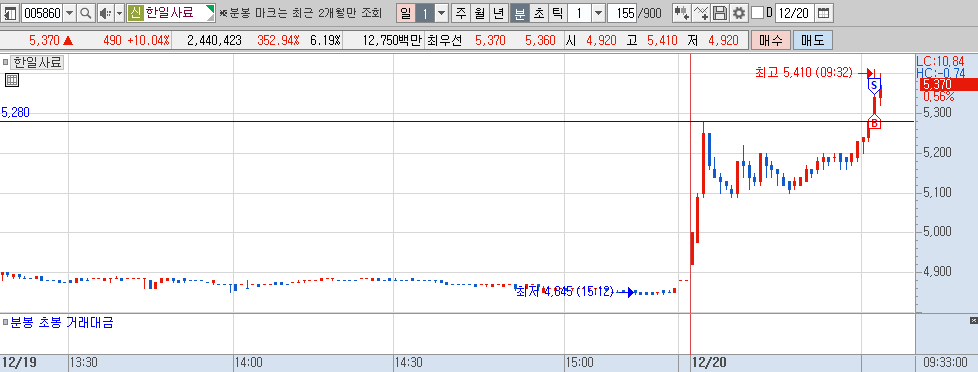Click the floppy disk save icon
The height and width of the screenshot is (372, 978).
[720, 12]
